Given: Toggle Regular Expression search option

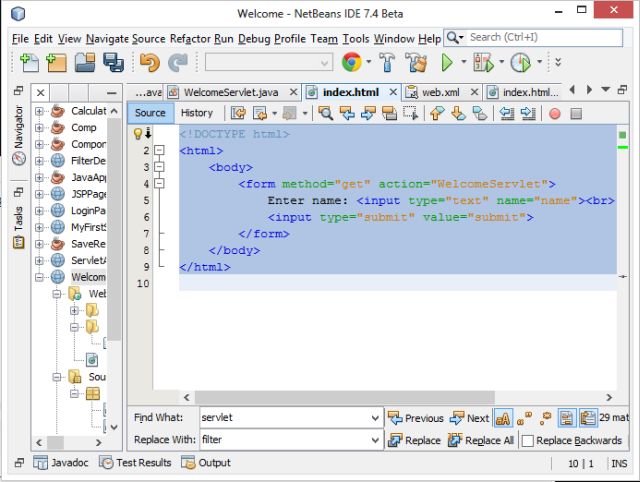Looking at the screenshot, I should coord(545,418).
